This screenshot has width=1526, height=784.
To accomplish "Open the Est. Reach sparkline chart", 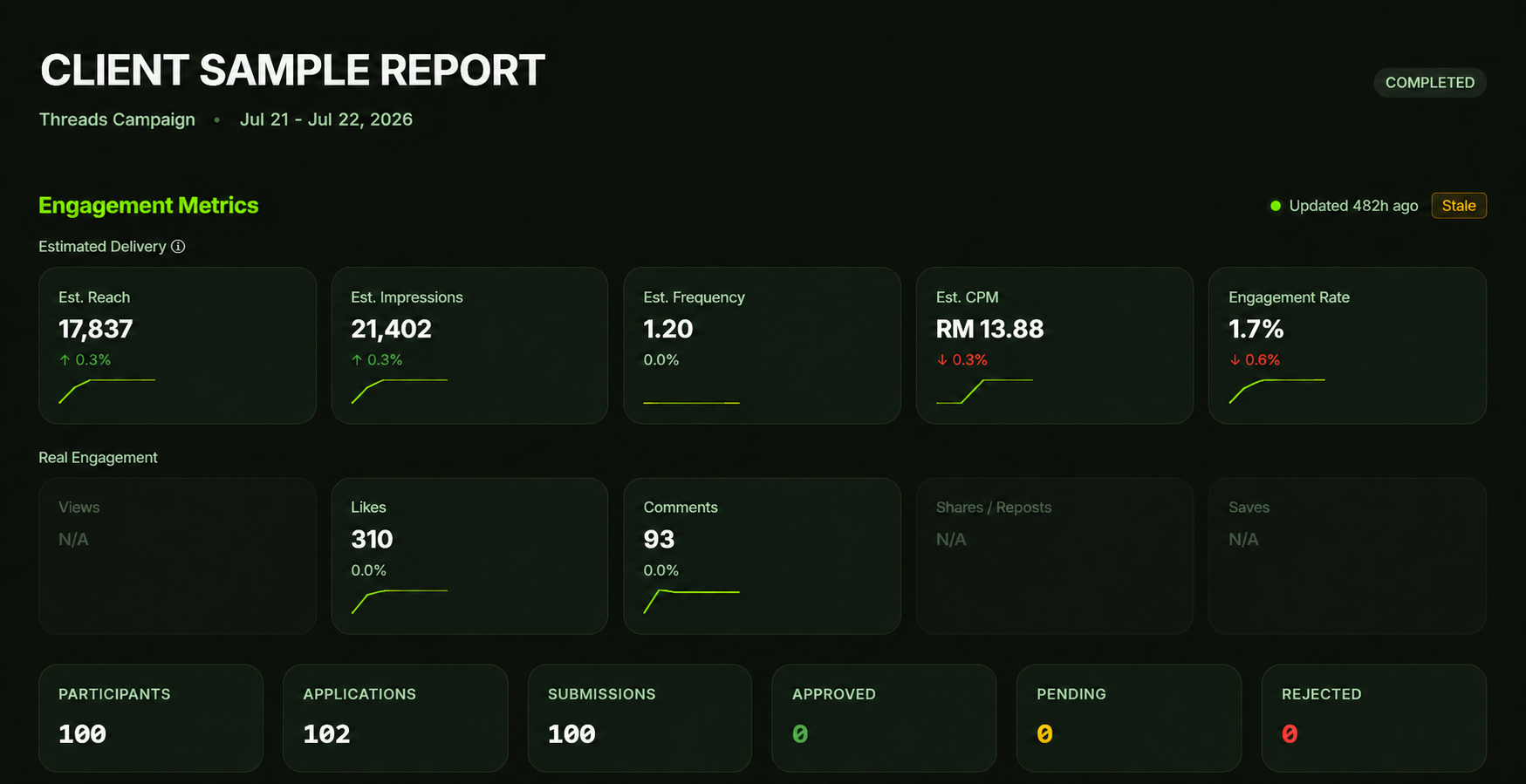I will click(106, 392).
